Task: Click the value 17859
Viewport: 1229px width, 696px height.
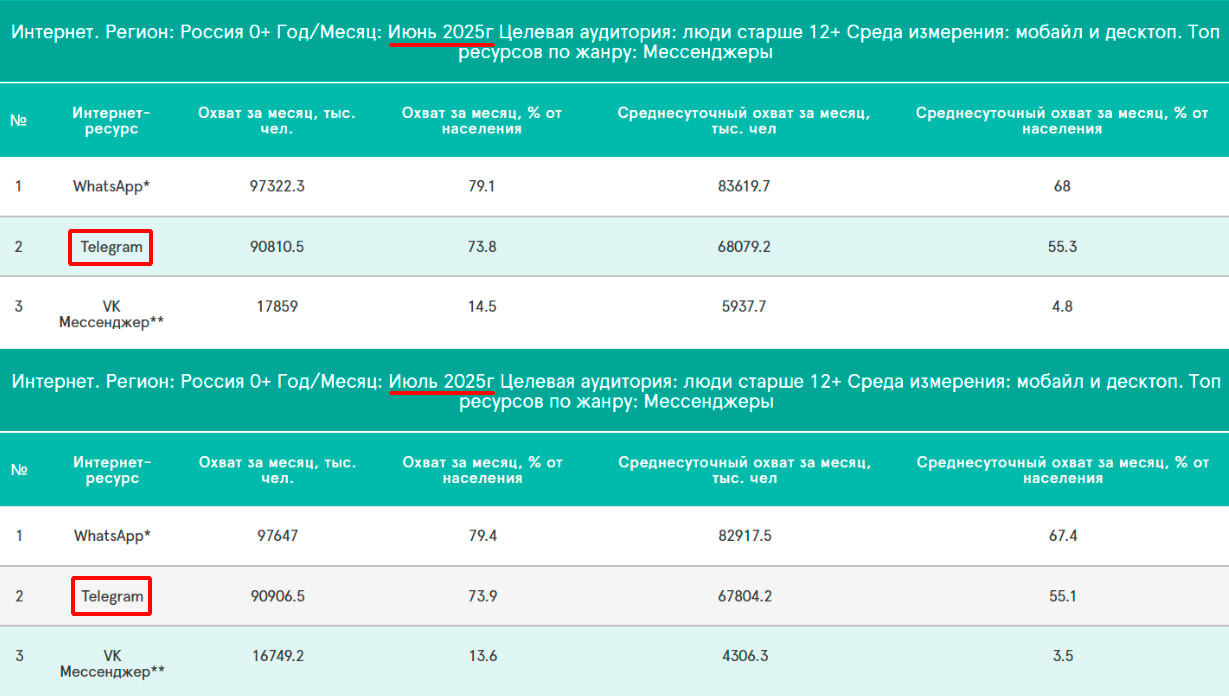Action: [x=277, y=306]
